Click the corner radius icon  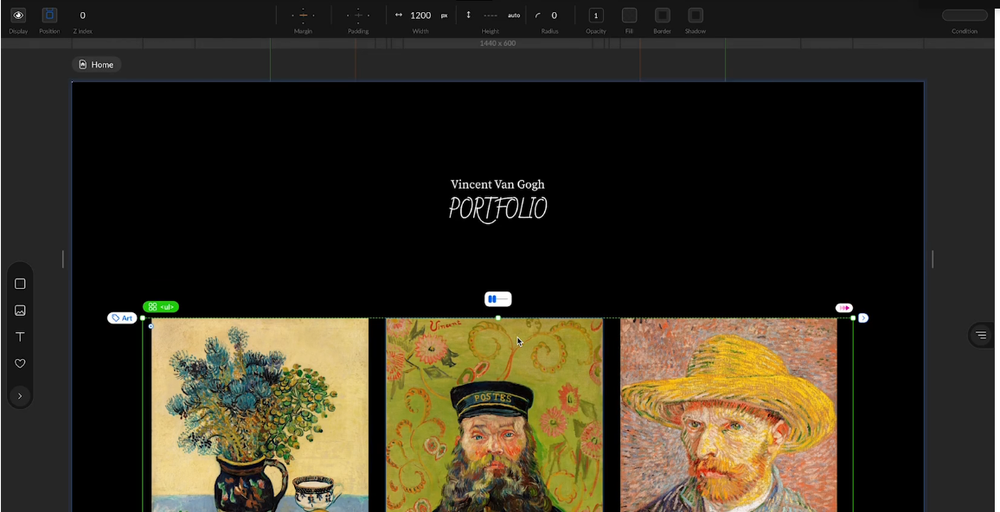pos(538,15)
